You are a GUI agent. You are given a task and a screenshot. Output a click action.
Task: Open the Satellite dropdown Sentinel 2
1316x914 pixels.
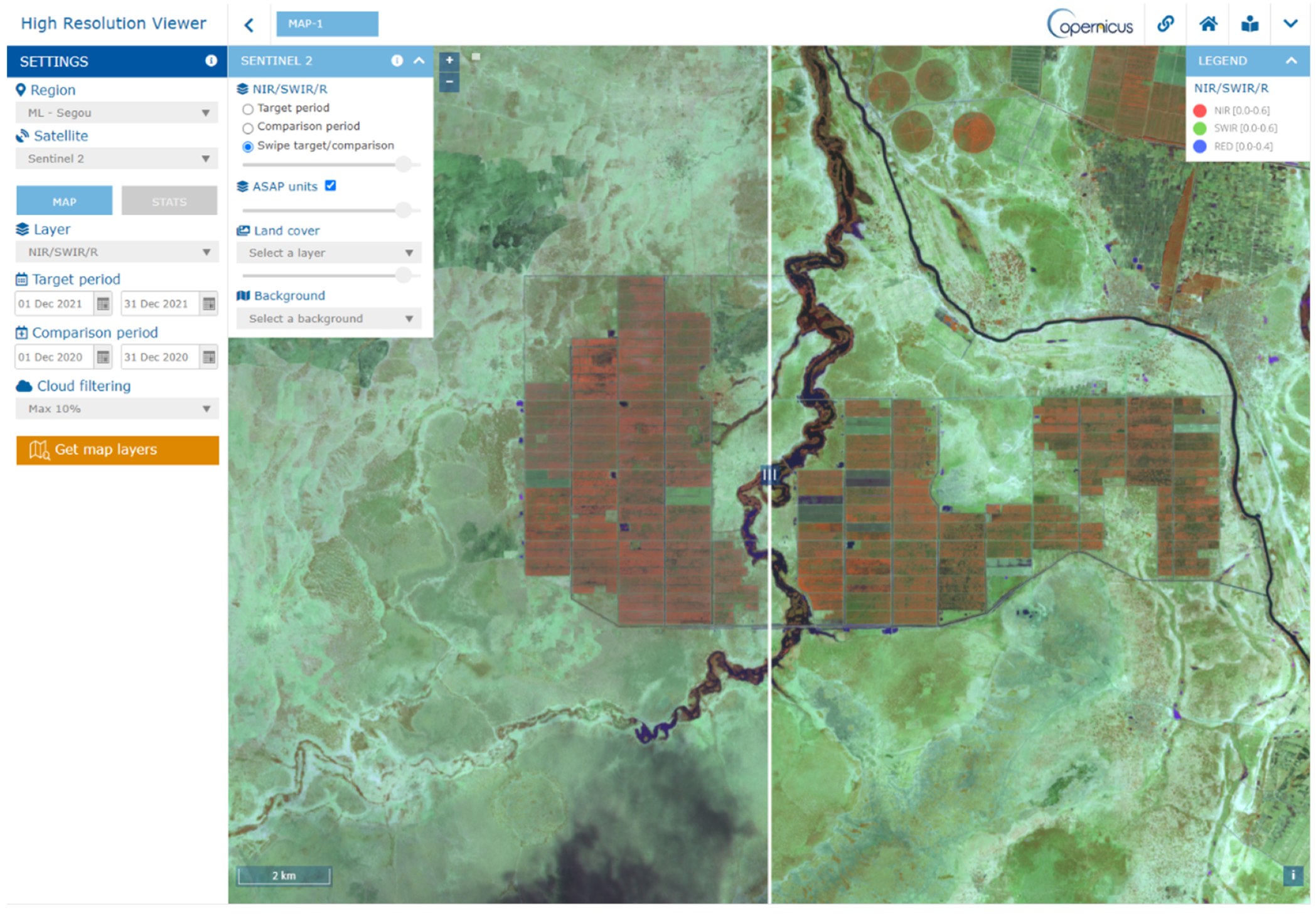(x=117, y=159)
